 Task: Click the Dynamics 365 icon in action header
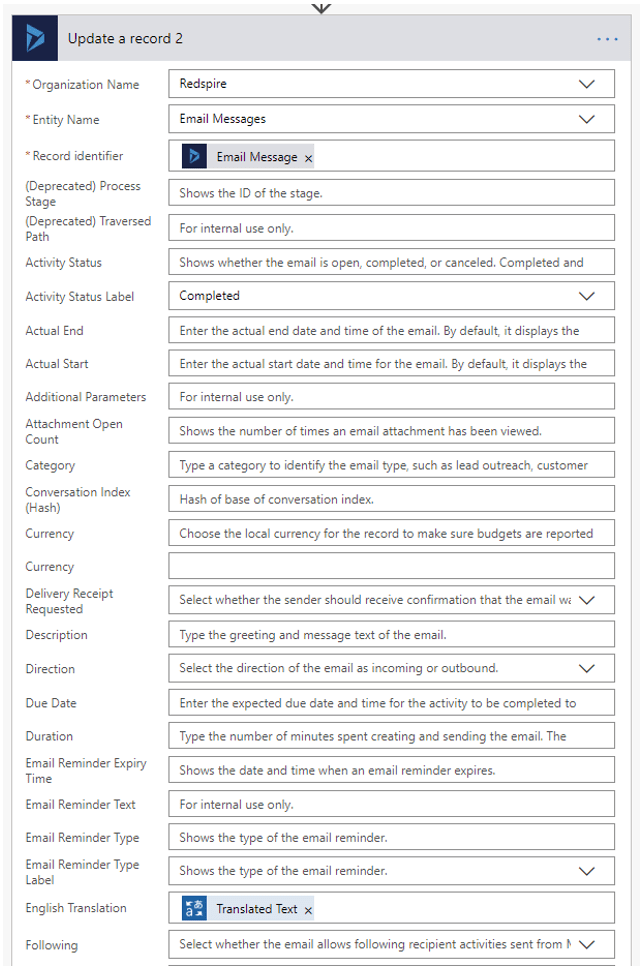[35, 39]
